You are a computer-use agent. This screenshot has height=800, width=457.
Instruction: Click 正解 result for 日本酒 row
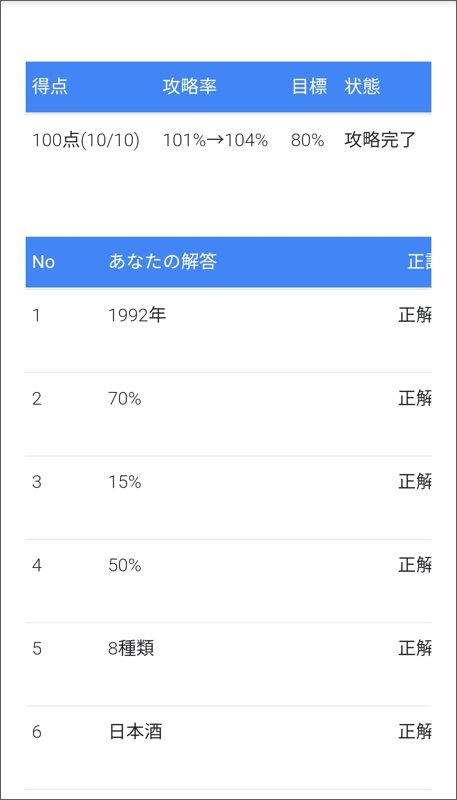[x=415, y=732]
